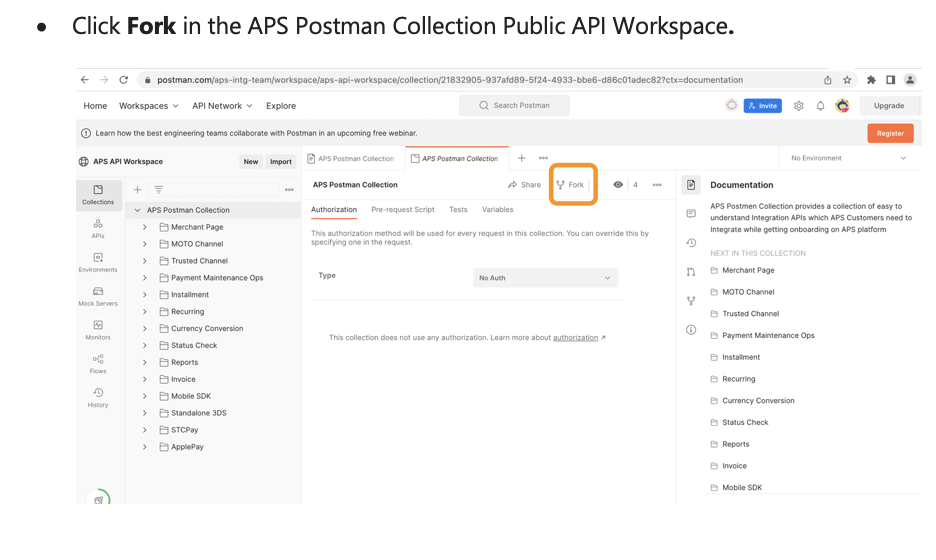Switch to the Tests tab
Image resolution: width=936 pixels, height=560 pixels.
pyautogui.click(x=458, y=210)
